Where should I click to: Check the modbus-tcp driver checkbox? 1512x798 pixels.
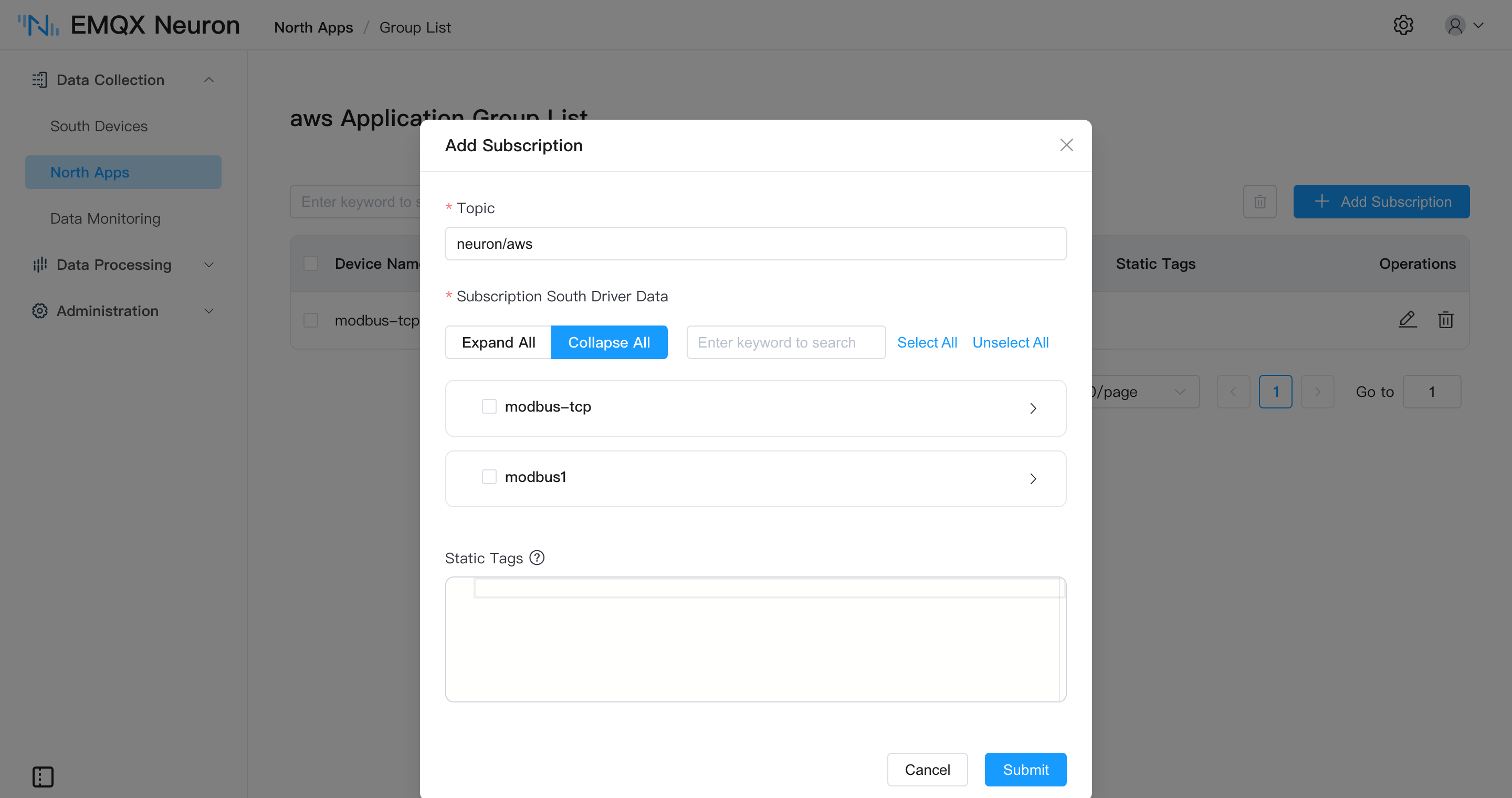click(x=489, y=406)
